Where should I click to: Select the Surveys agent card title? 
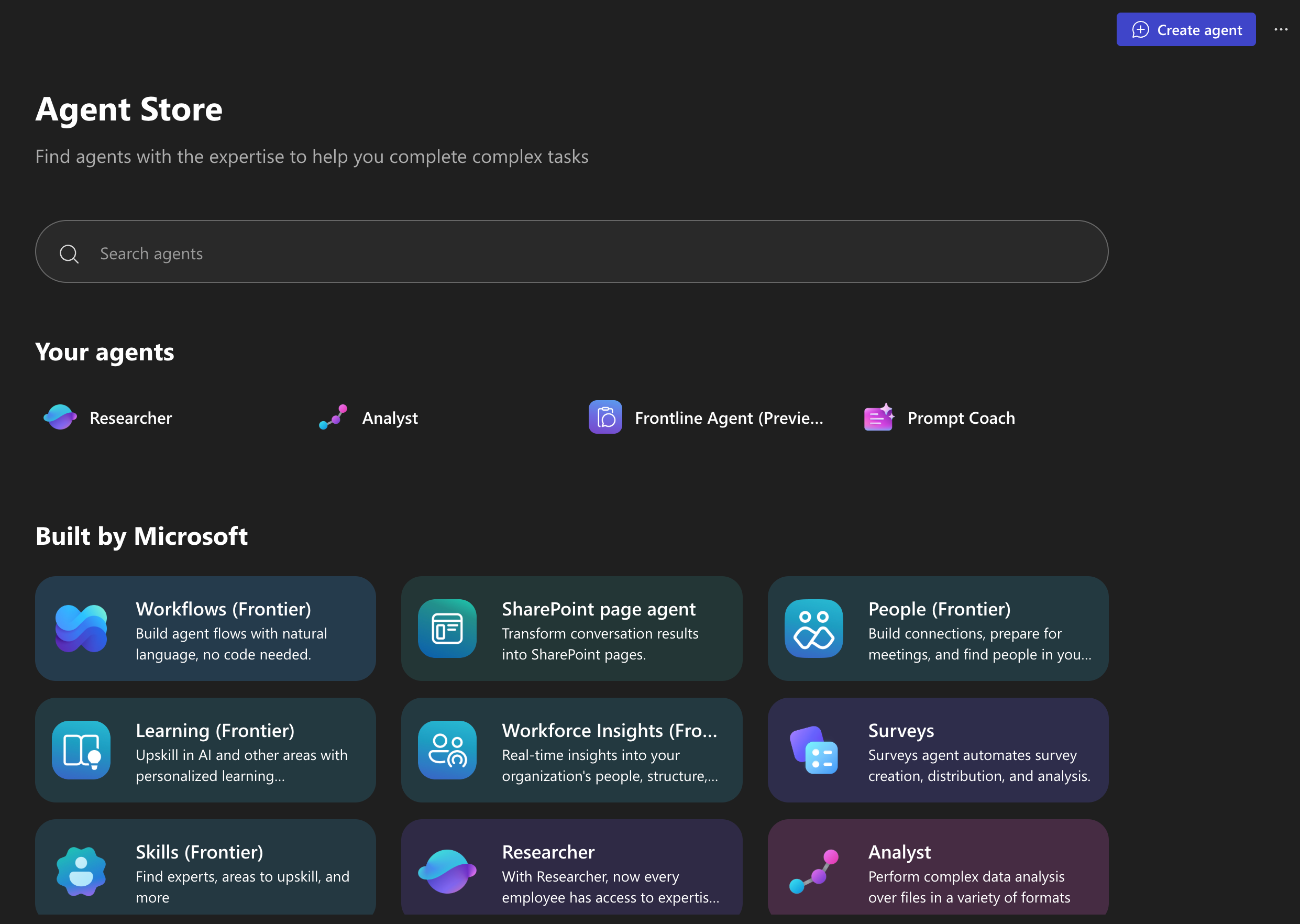point(900,731)
